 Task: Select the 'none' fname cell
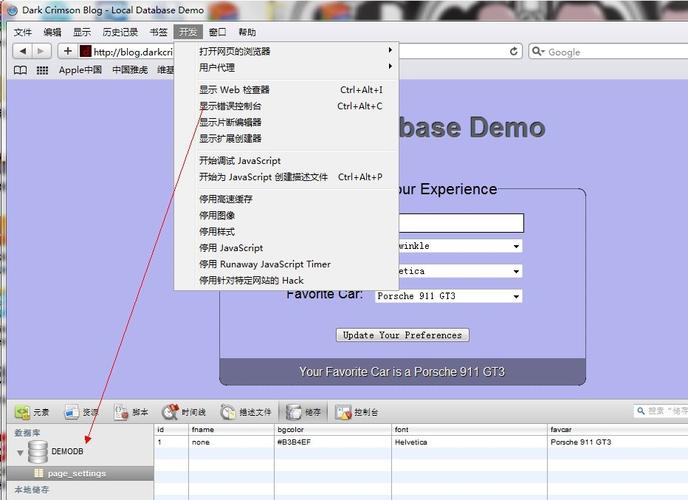click(231, 442)
